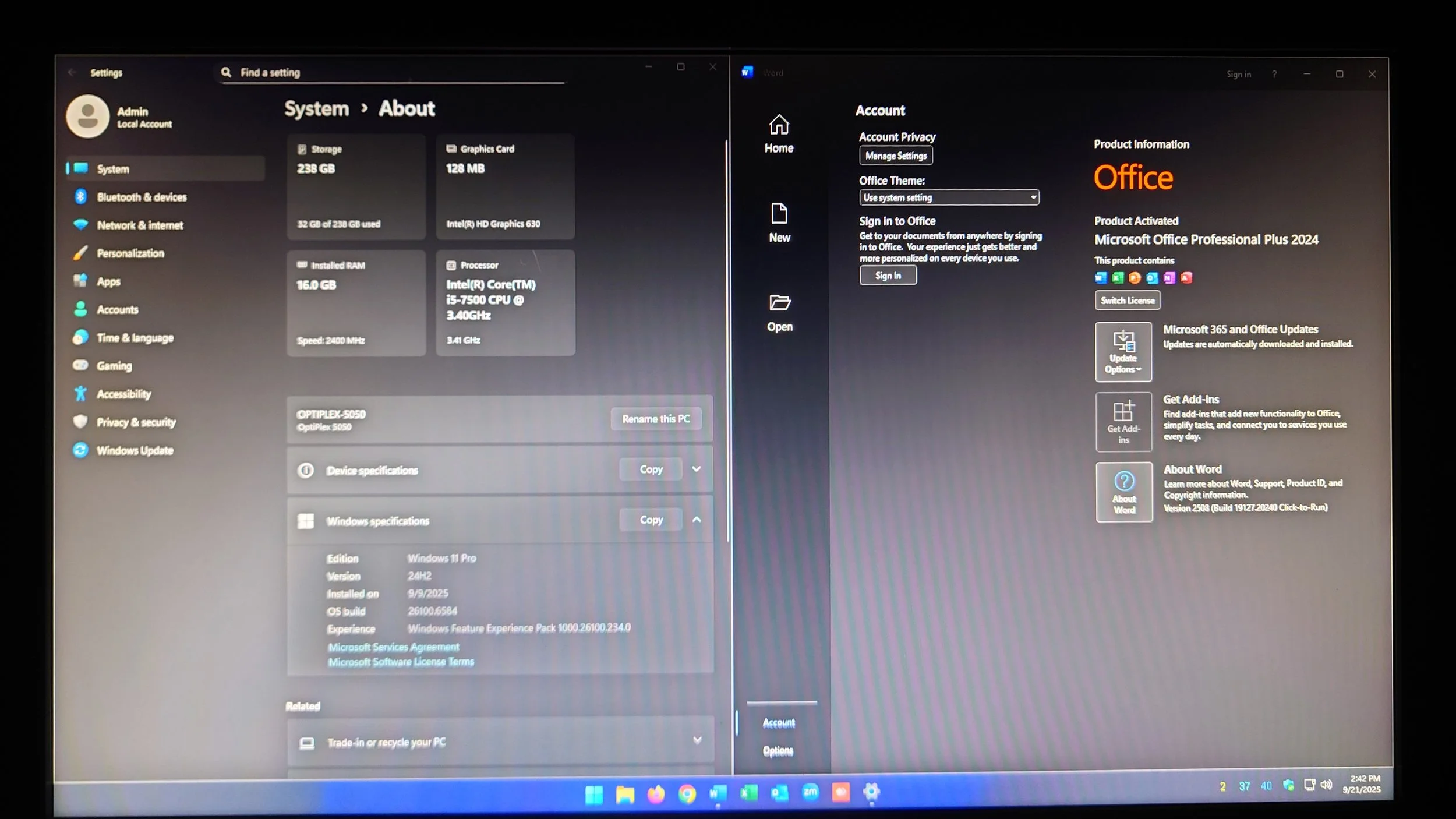Open Firefox from the taskbar

656,793
